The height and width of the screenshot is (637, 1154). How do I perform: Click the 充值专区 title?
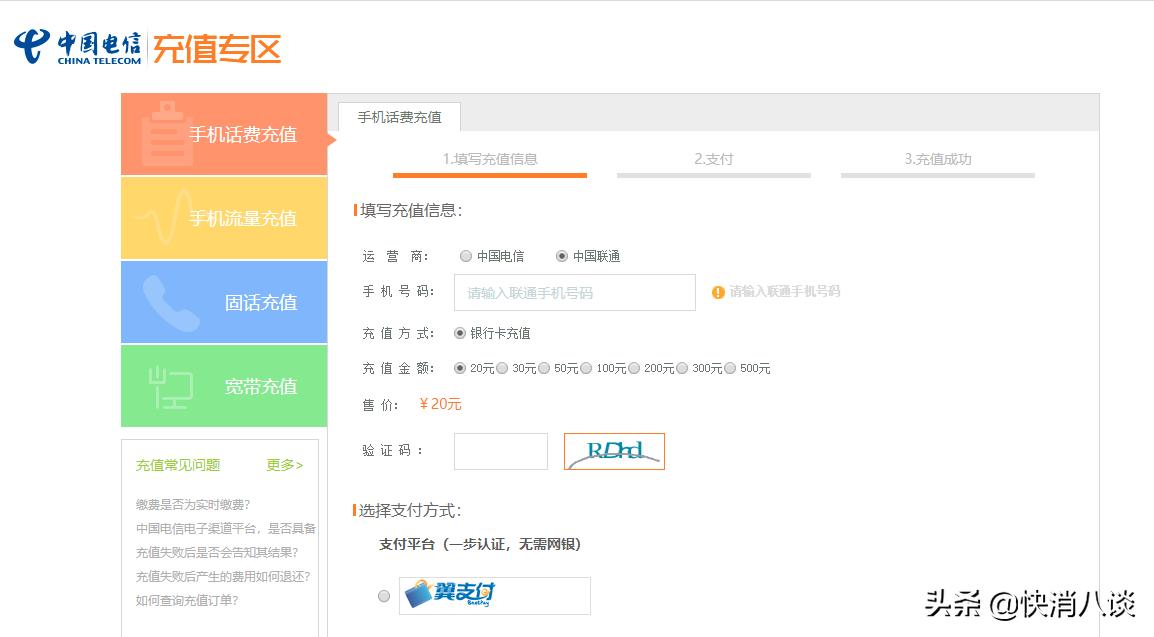point(216,49)
